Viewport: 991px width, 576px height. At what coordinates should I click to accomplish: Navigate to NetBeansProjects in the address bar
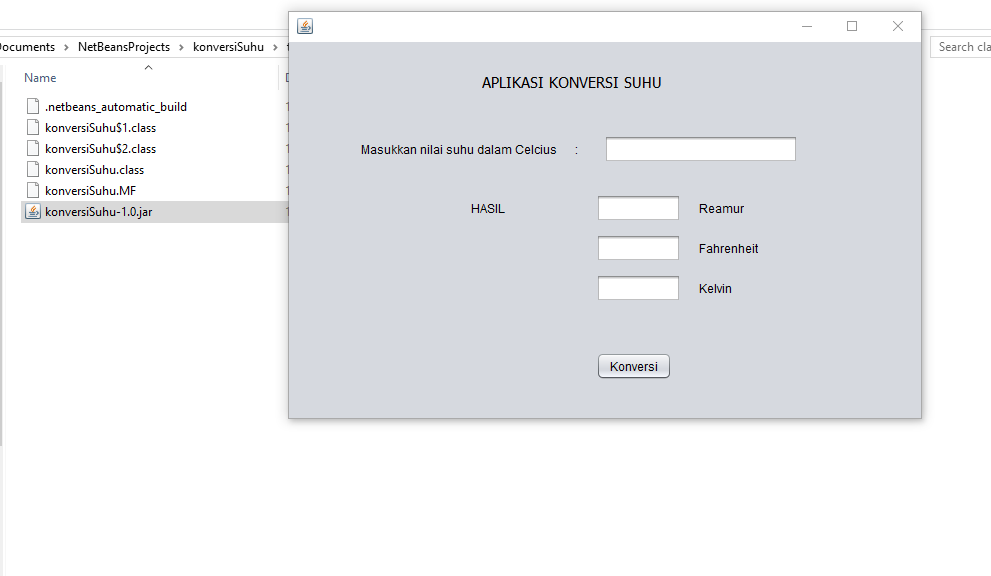point(124,47)
